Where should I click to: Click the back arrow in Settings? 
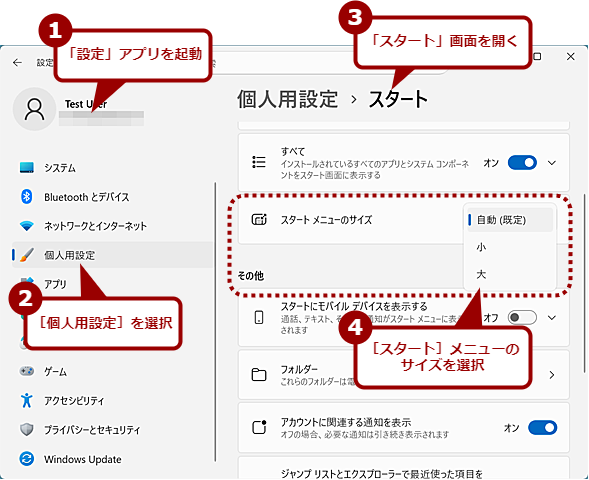[x=17, y=63]
